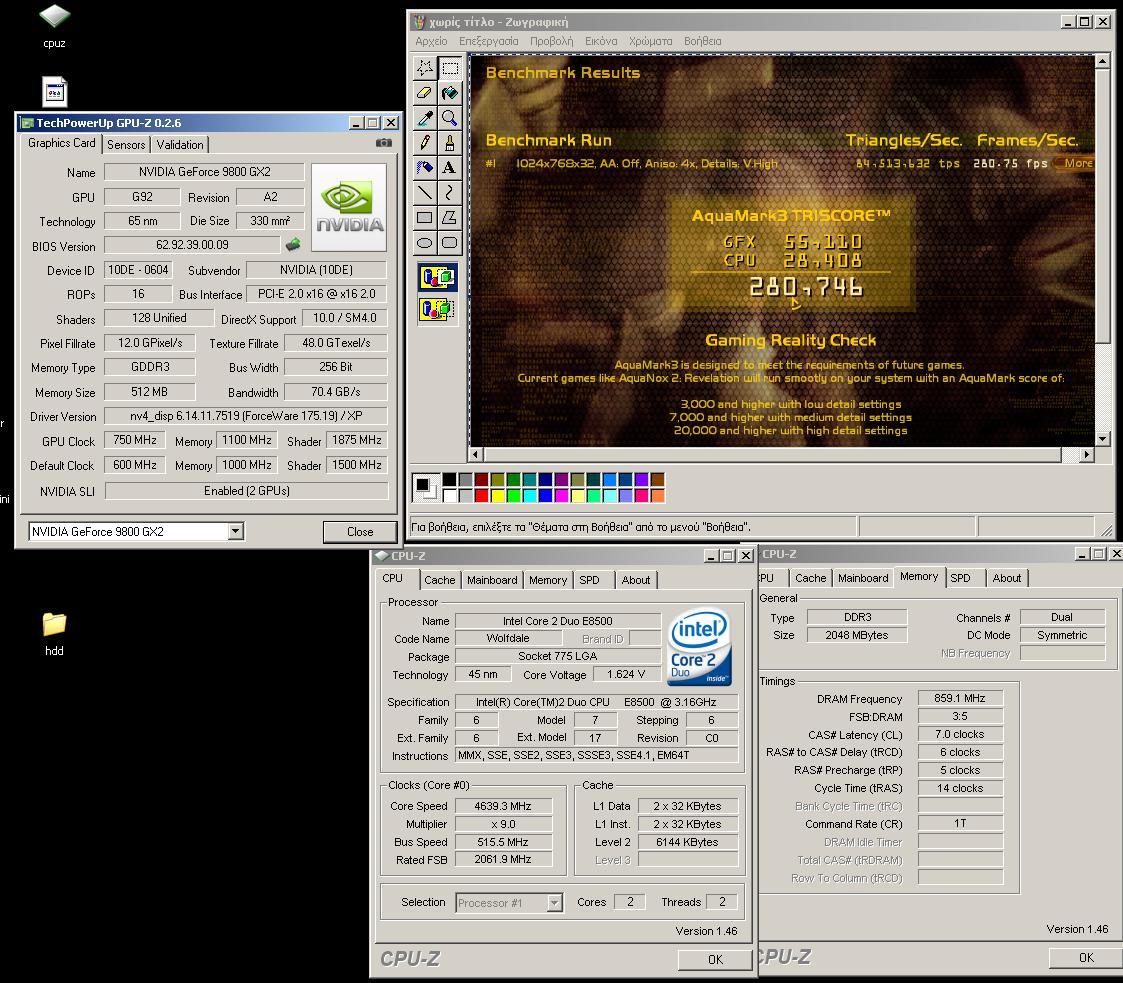Open the Αρχείο menu in Paint
The height and width of the screenshot is (983, 1123).
pyautogui.click(x=431, y=41)
